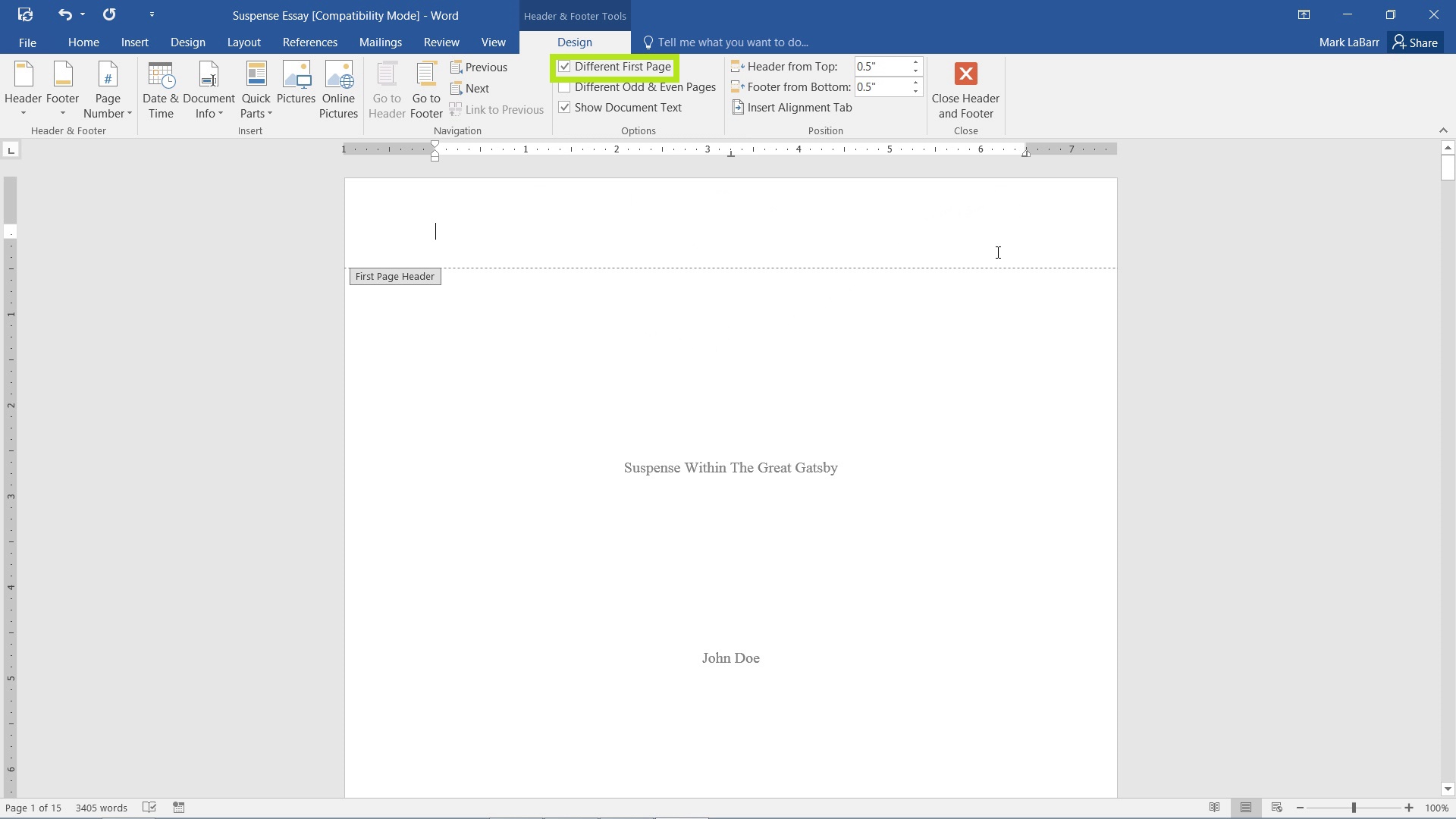The height and width of the screenshot is (819, 1456).
Task: Expand the Header dropdown menu
Action: pyautogui.click(x=23, y=113)
